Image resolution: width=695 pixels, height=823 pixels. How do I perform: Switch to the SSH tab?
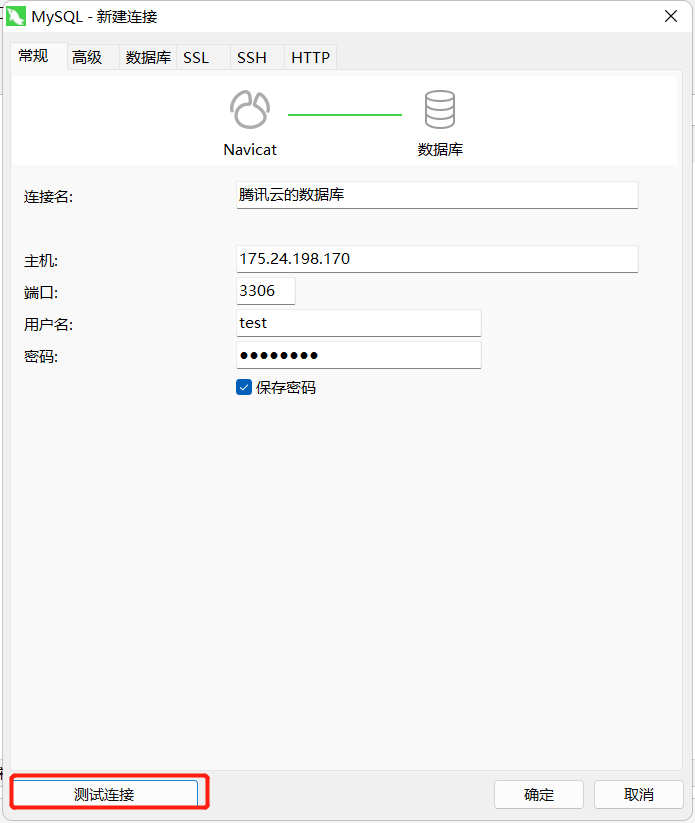click(257, 57)
